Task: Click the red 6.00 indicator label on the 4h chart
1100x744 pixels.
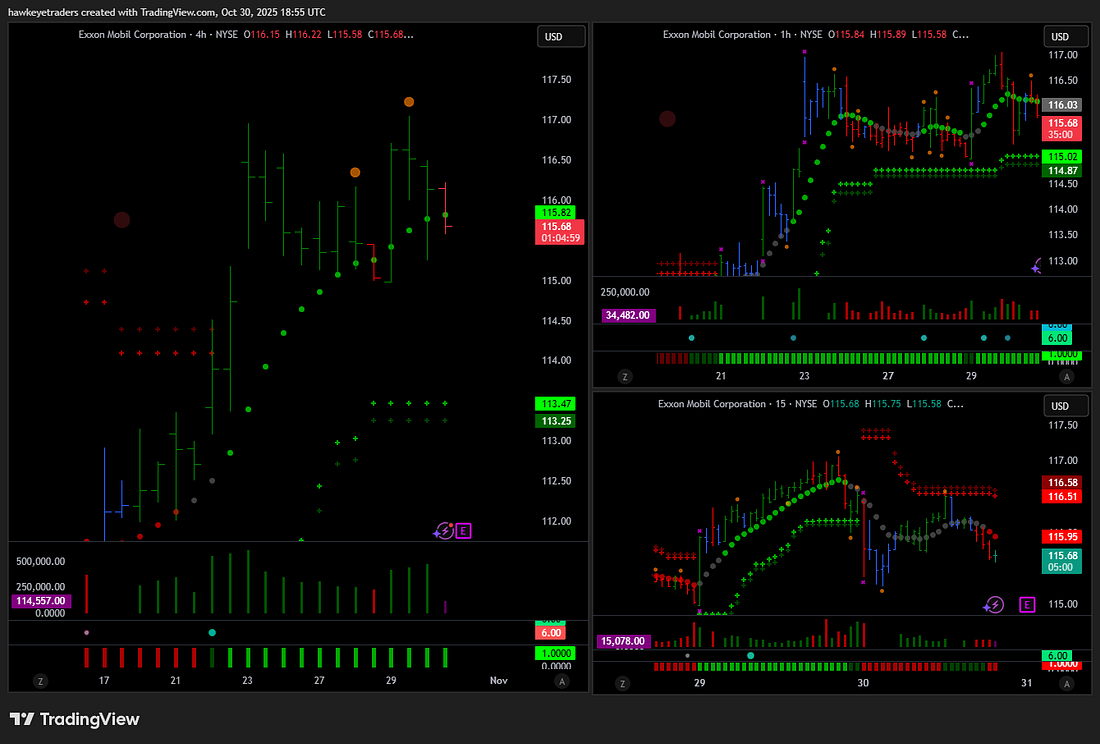Action: tap(551, 633)
